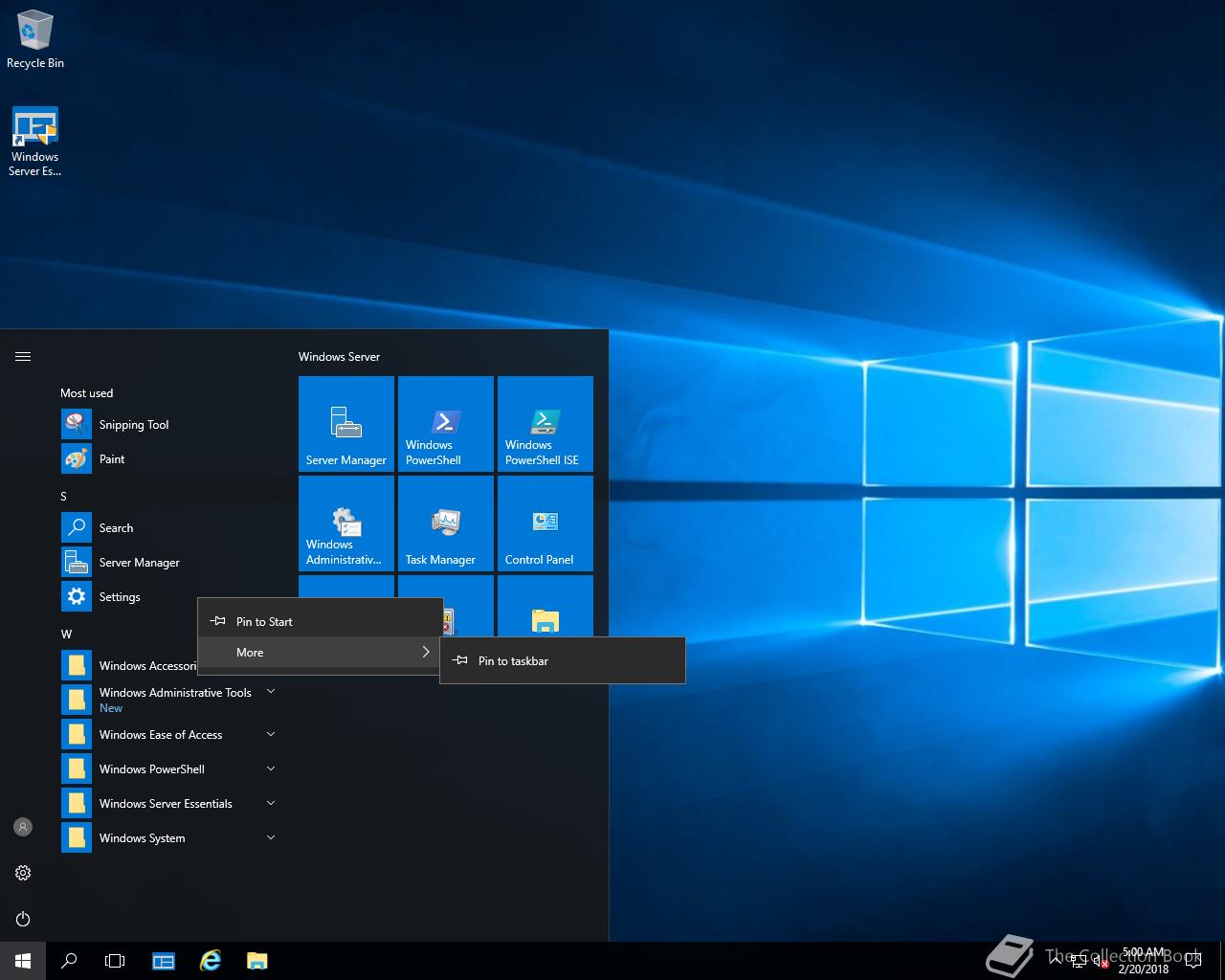
Task: Launch Internet Explorer from taskbar
Action: [211, 961]
